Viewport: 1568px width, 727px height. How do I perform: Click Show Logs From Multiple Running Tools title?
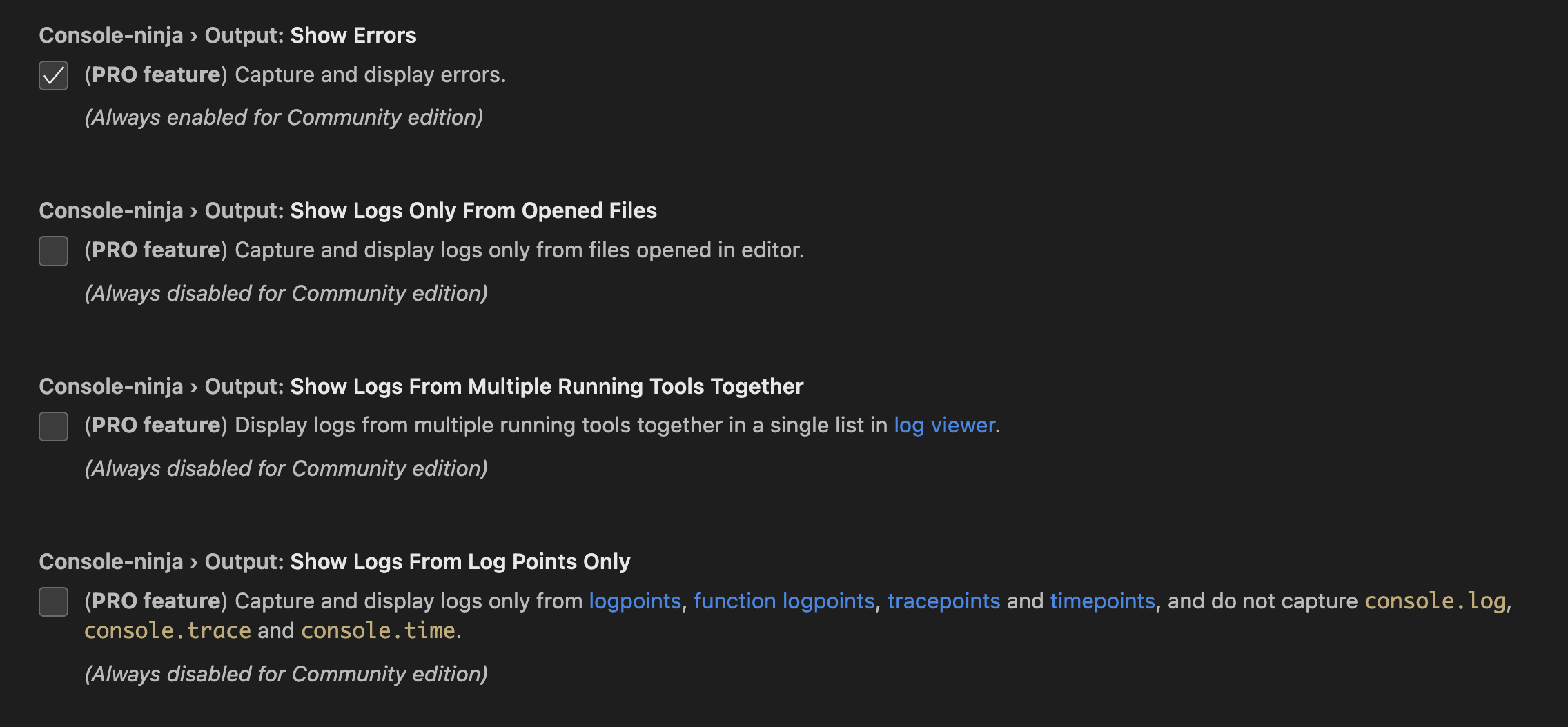point(545,386)
